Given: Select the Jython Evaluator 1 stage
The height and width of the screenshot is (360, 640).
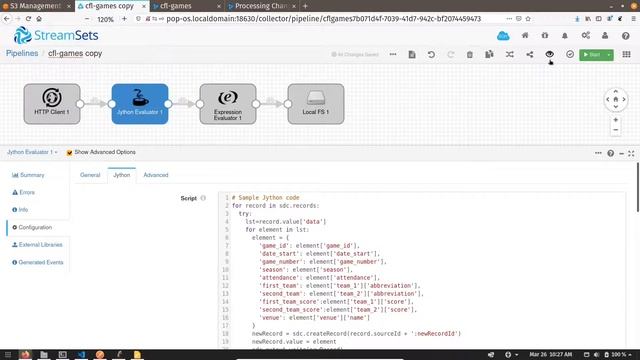Looking at the screenshot, I should pos(140,104).
